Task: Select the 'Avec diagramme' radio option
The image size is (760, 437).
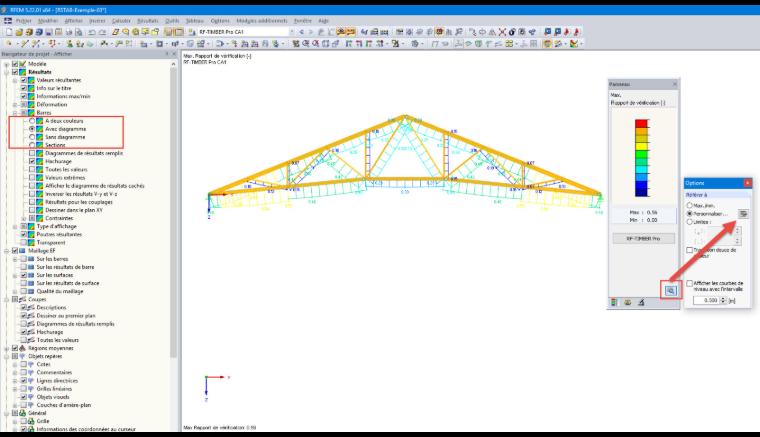Action: [32, 129]
